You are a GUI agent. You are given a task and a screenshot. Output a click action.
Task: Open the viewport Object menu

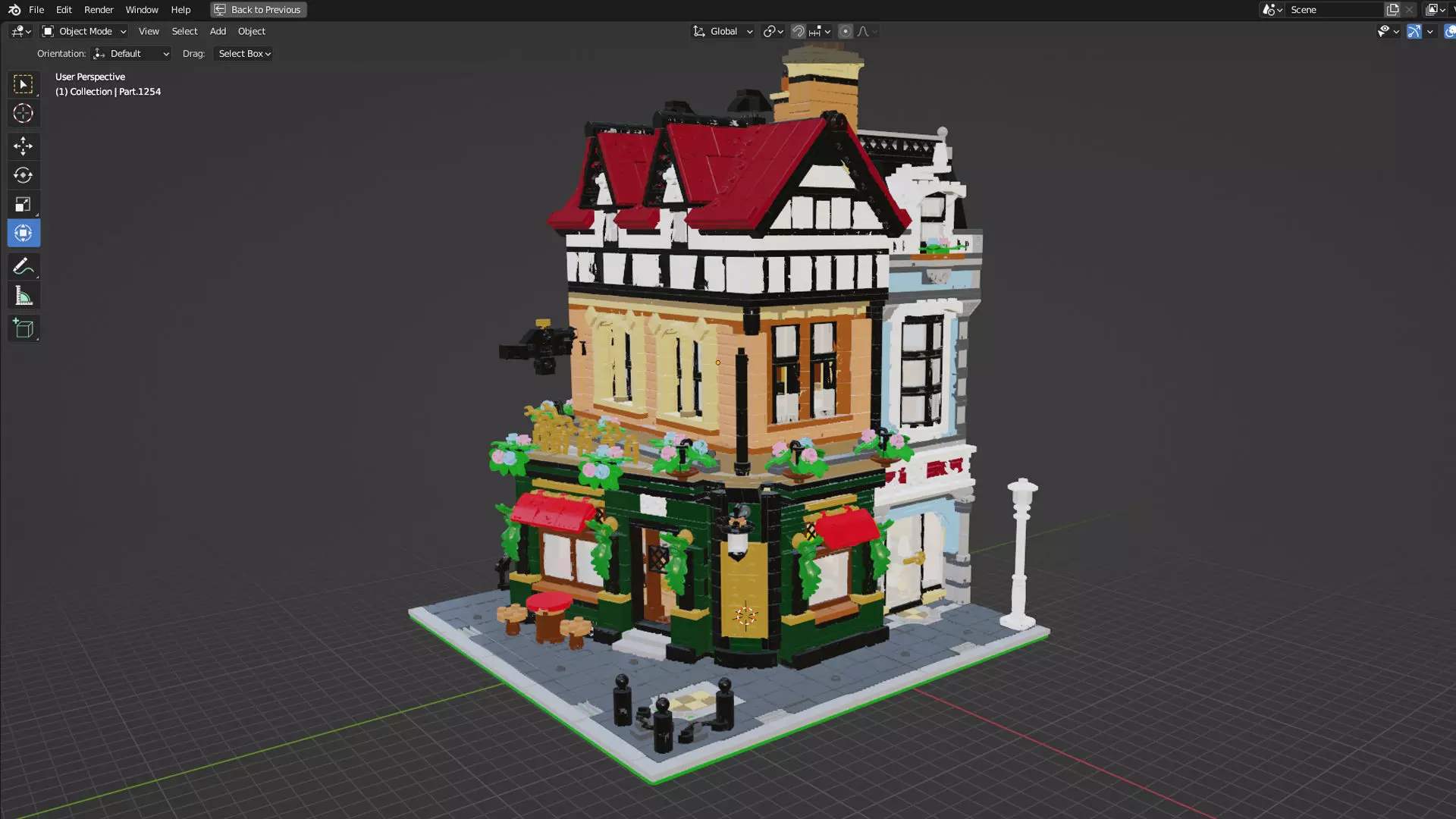click(x=252, y=31)
